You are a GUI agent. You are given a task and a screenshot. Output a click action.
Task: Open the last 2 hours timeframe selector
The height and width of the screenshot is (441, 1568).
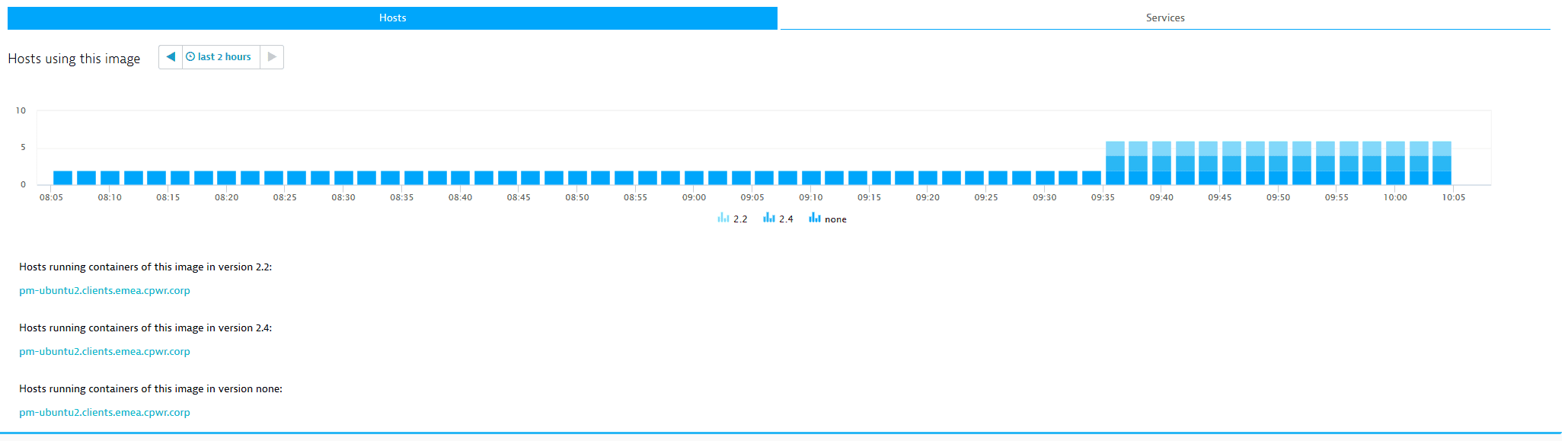221,57
